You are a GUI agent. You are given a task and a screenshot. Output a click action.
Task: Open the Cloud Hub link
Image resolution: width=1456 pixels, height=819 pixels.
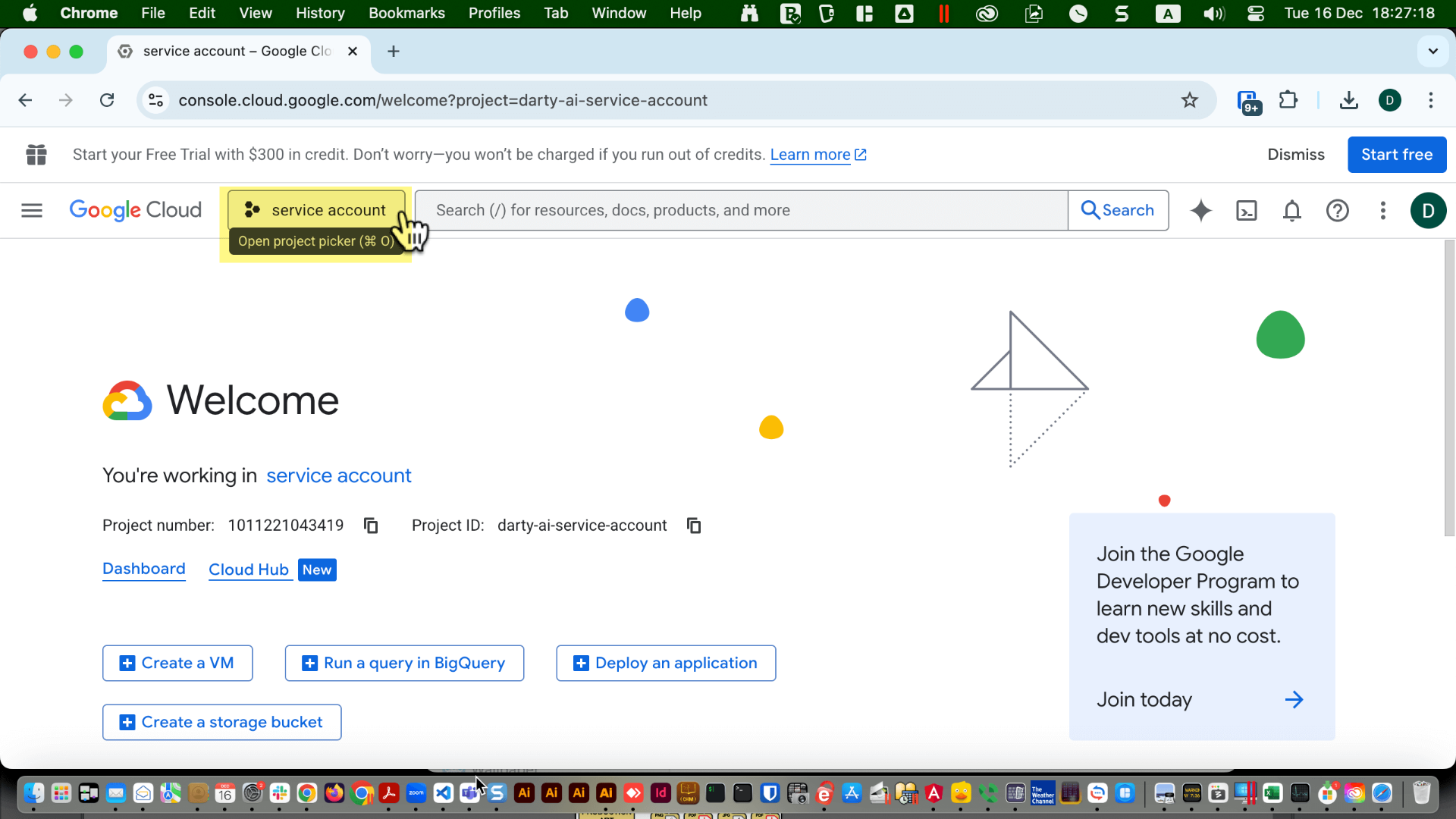249,570
